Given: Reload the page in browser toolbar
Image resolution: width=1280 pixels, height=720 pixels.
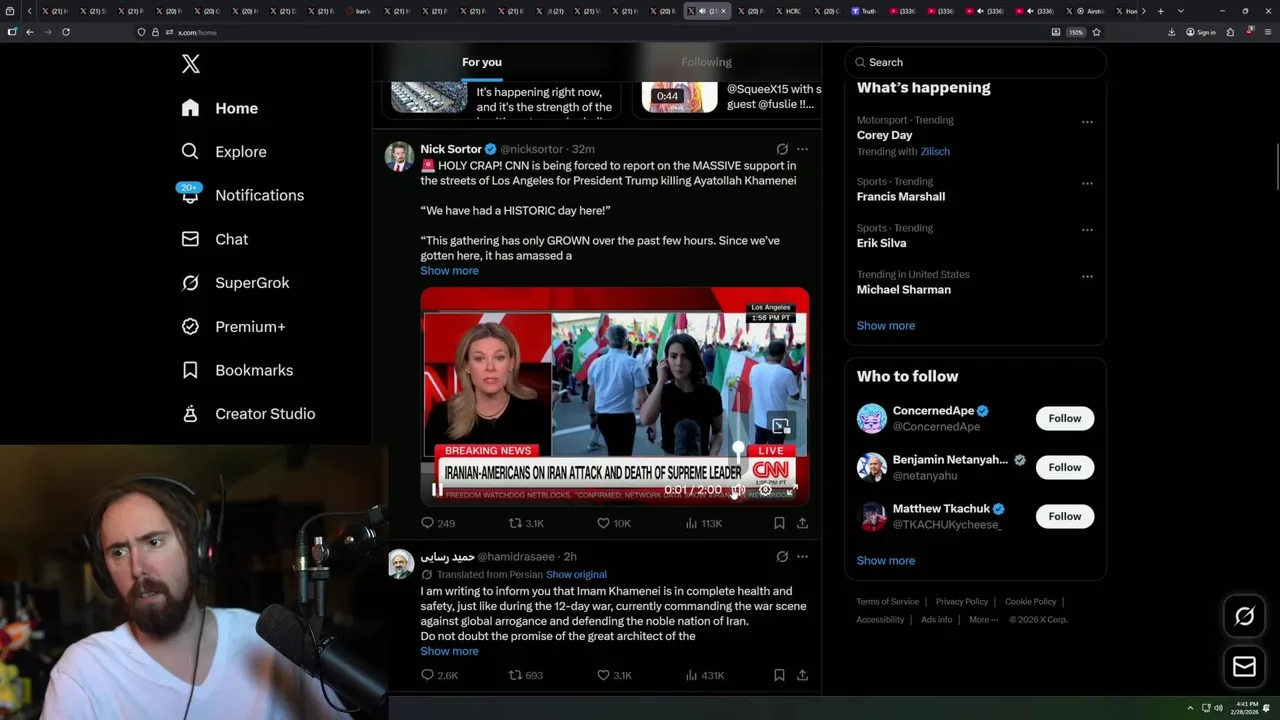Looking at the screenshot, I should [66, 32].
